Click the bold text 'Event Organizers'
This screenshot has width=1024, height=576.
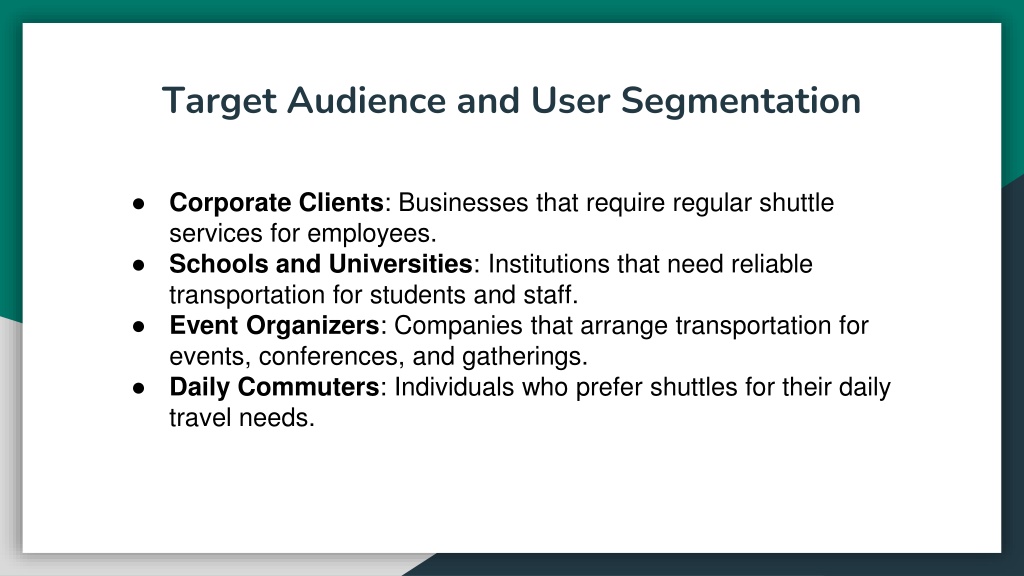click(274, 325)
